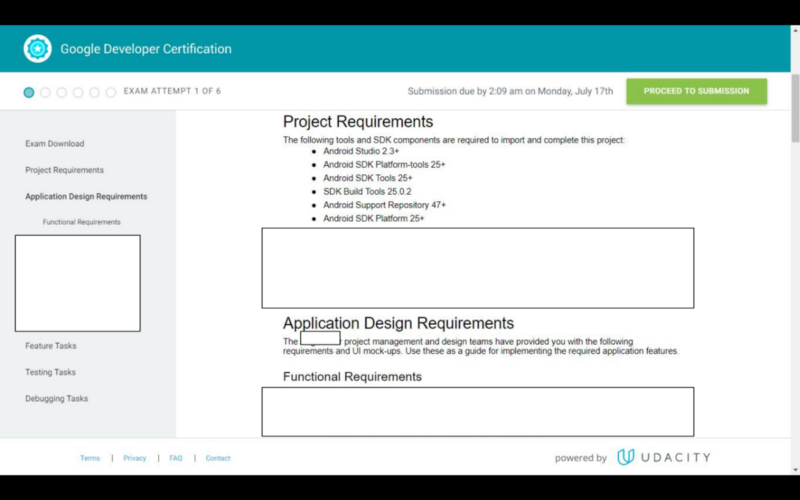
Task: Select Application Design Requirements in the sidebar
Action: [x=86, y=197]
